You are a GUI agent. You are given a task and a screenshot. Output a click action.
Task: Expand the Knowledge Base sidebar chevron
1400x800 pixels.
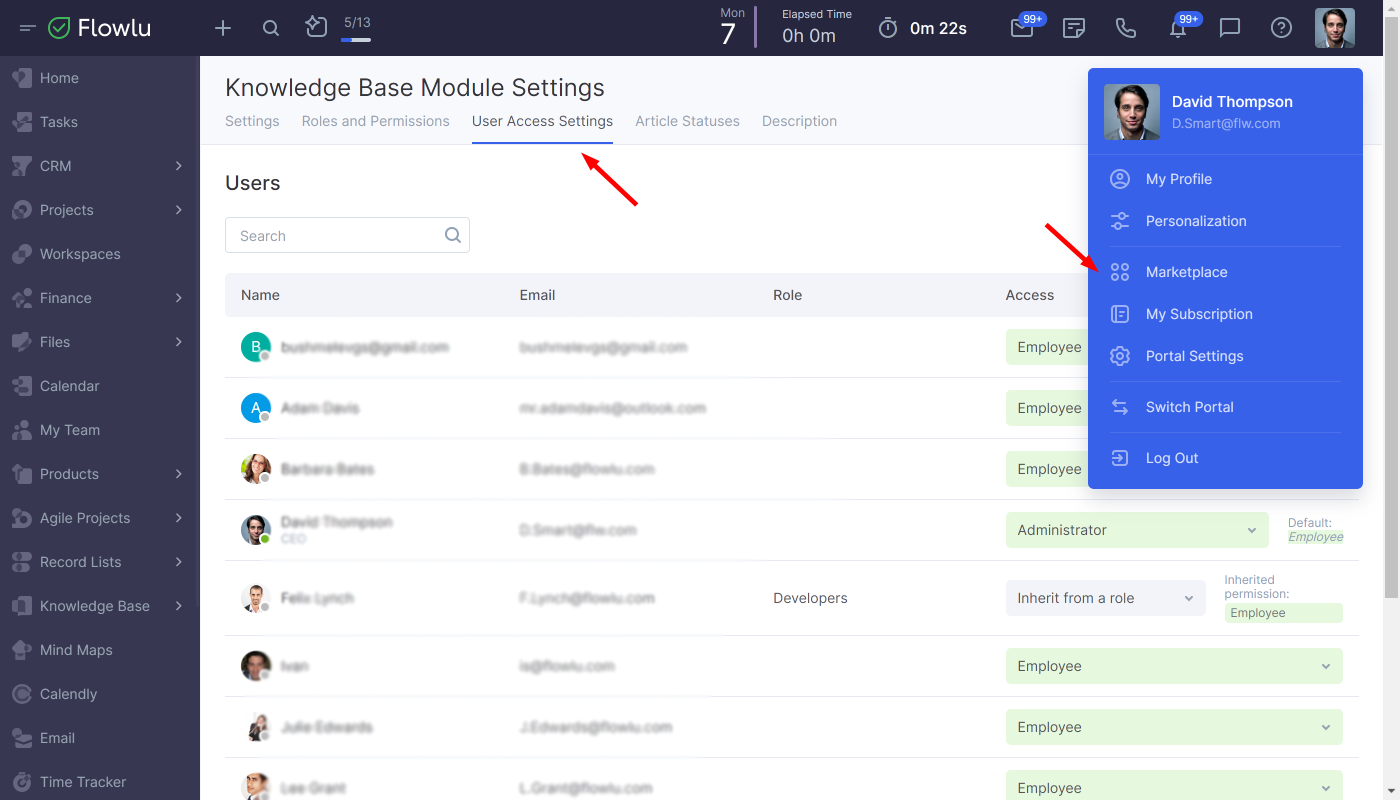click(179, 606)
